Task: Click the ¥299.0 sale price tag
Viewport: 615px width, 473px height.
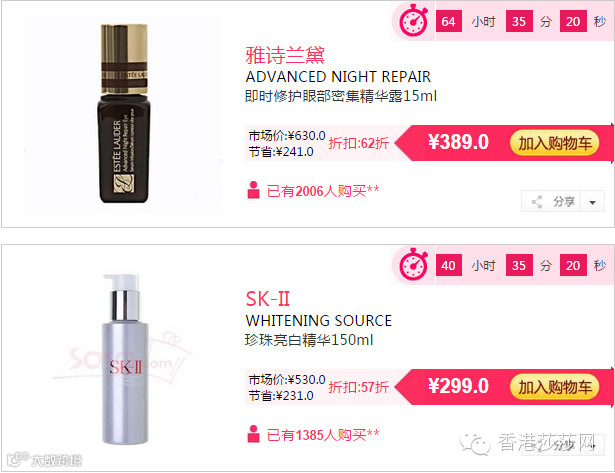Action: tap(458, 386)
